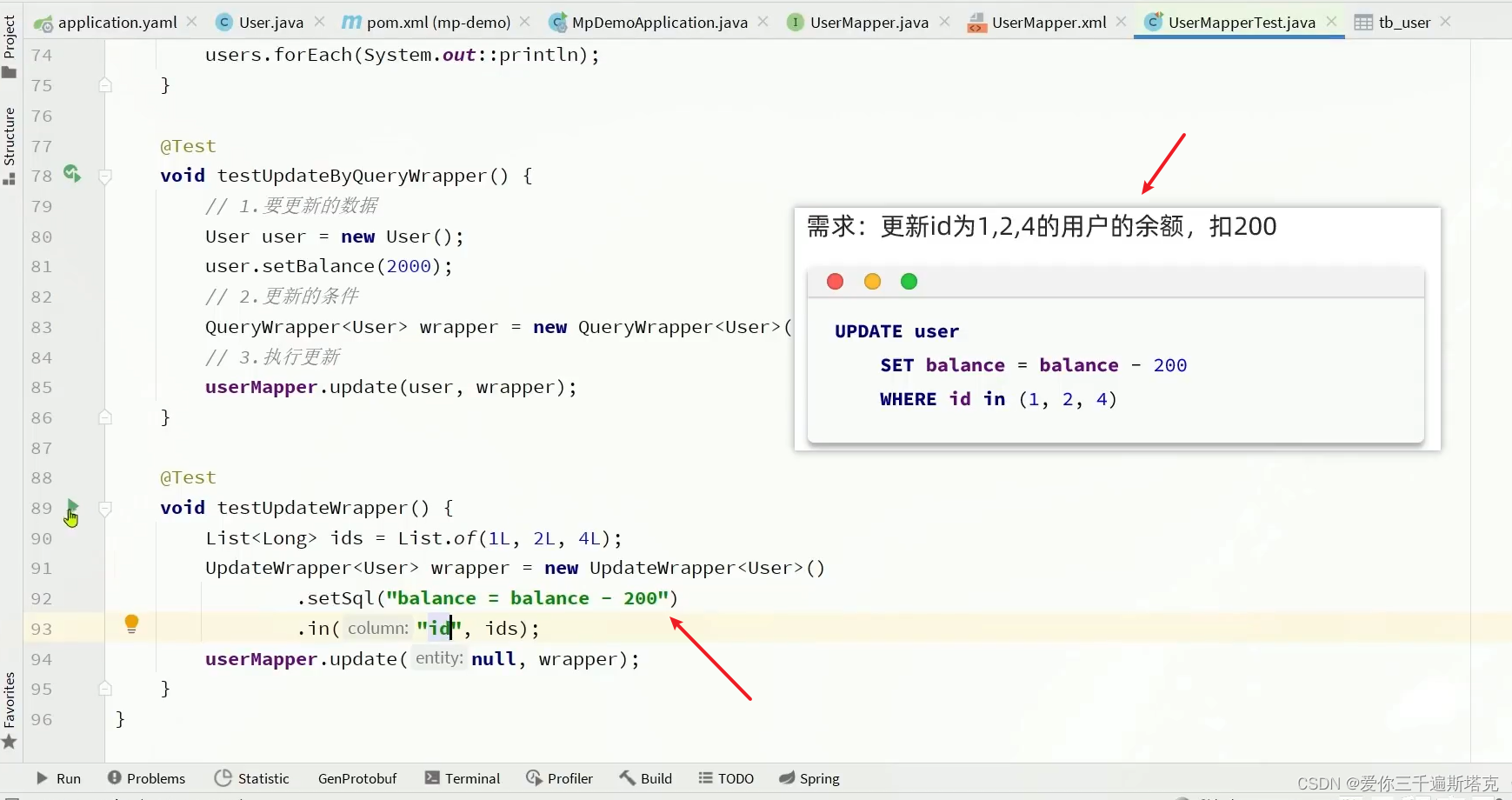Collapse the testUpdateWrapper method at line 89

(105, 509)
